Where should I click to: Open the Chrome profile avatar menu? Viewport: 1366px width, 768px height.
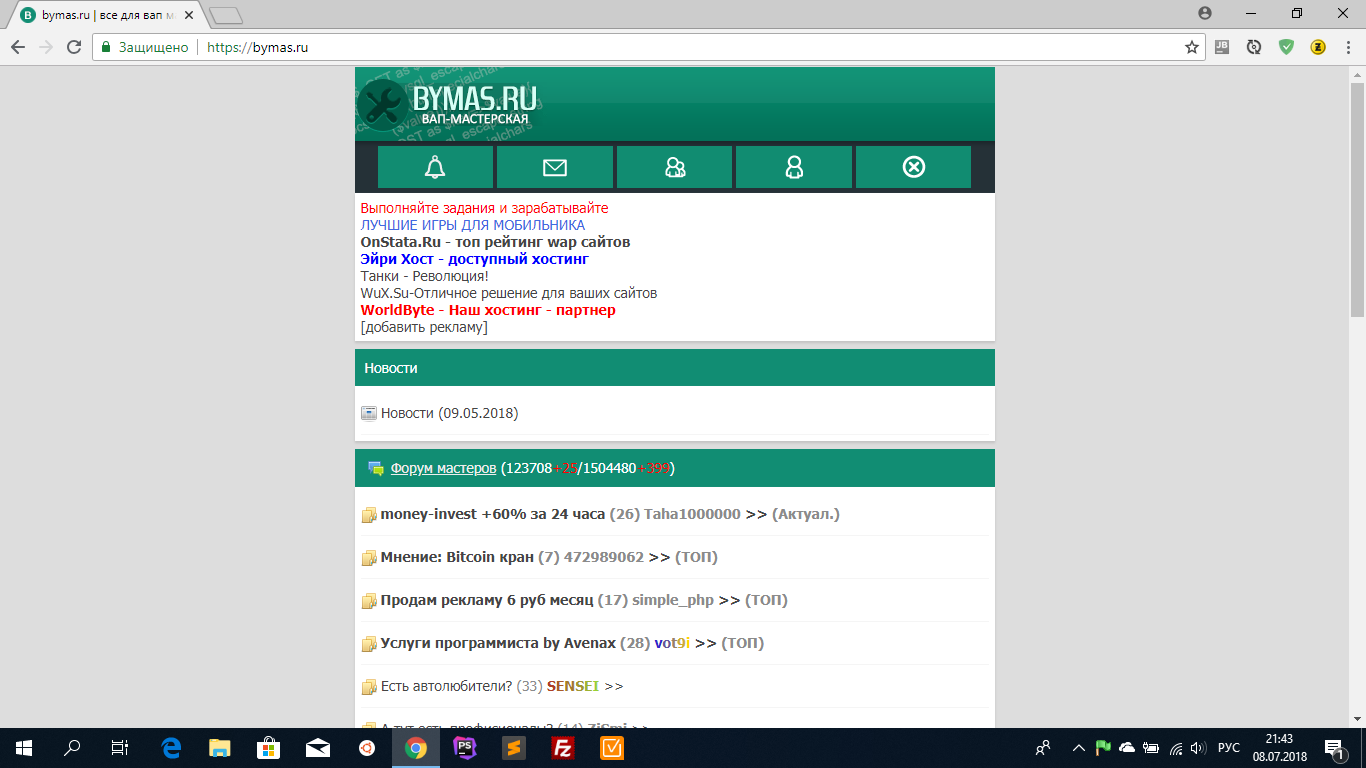click(x=1205, y=13)
